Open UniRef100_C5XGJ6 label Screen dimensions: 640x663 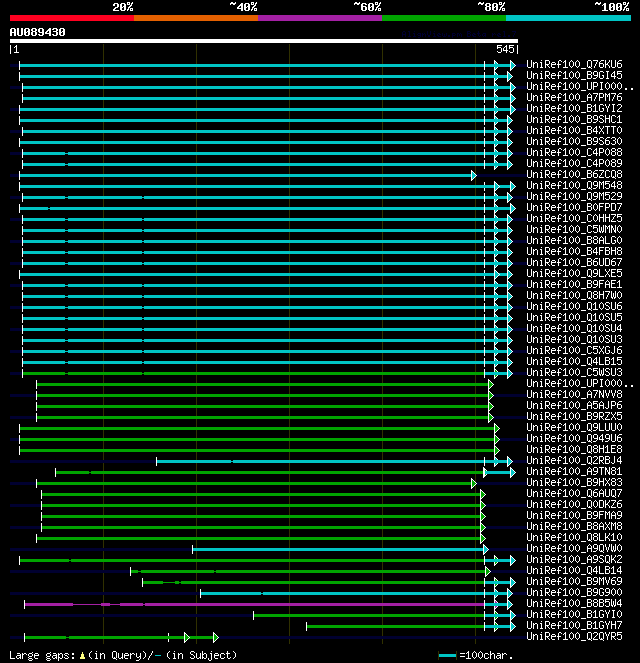point(574,350)
